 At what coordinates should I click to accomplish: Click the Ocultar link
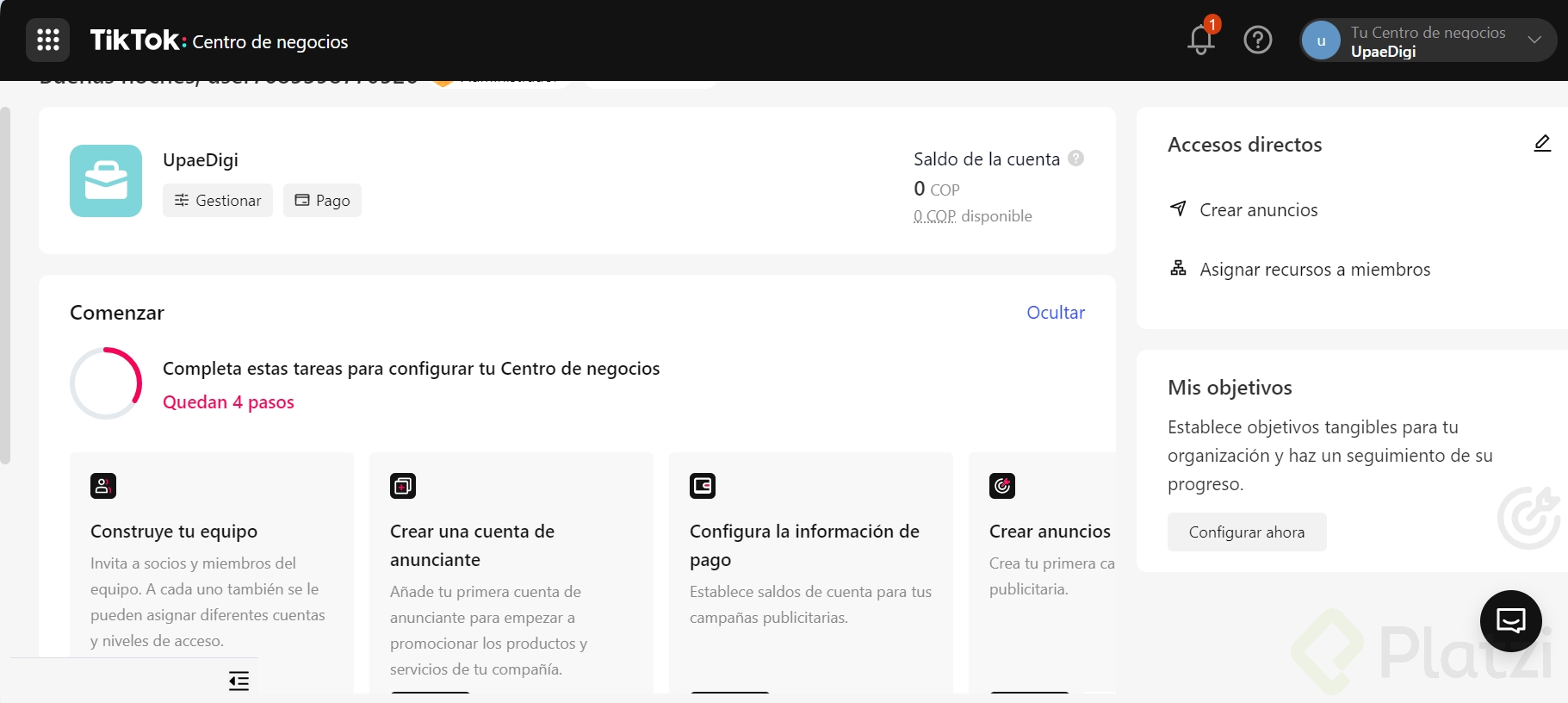pyautogui.click(x=1056, y=313)
